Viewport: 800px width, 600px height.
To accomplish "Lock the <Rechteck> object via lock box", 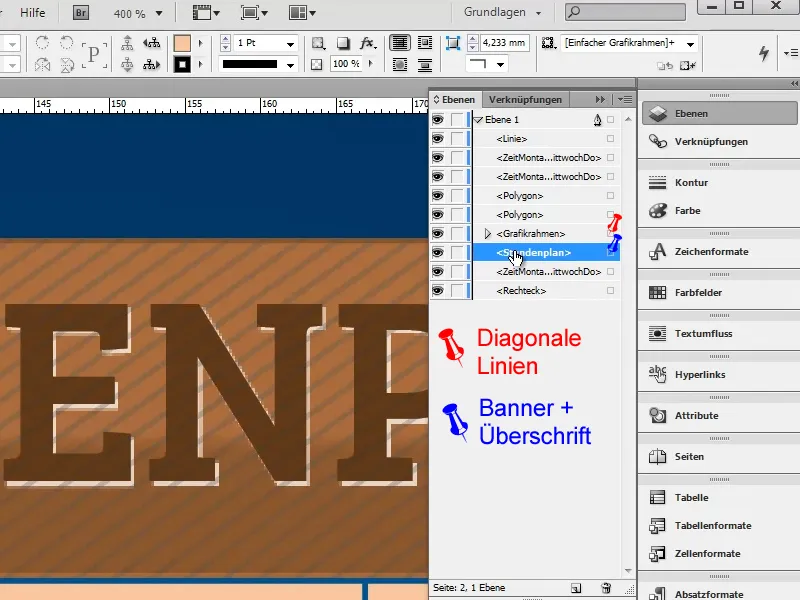I will point(457,291).
